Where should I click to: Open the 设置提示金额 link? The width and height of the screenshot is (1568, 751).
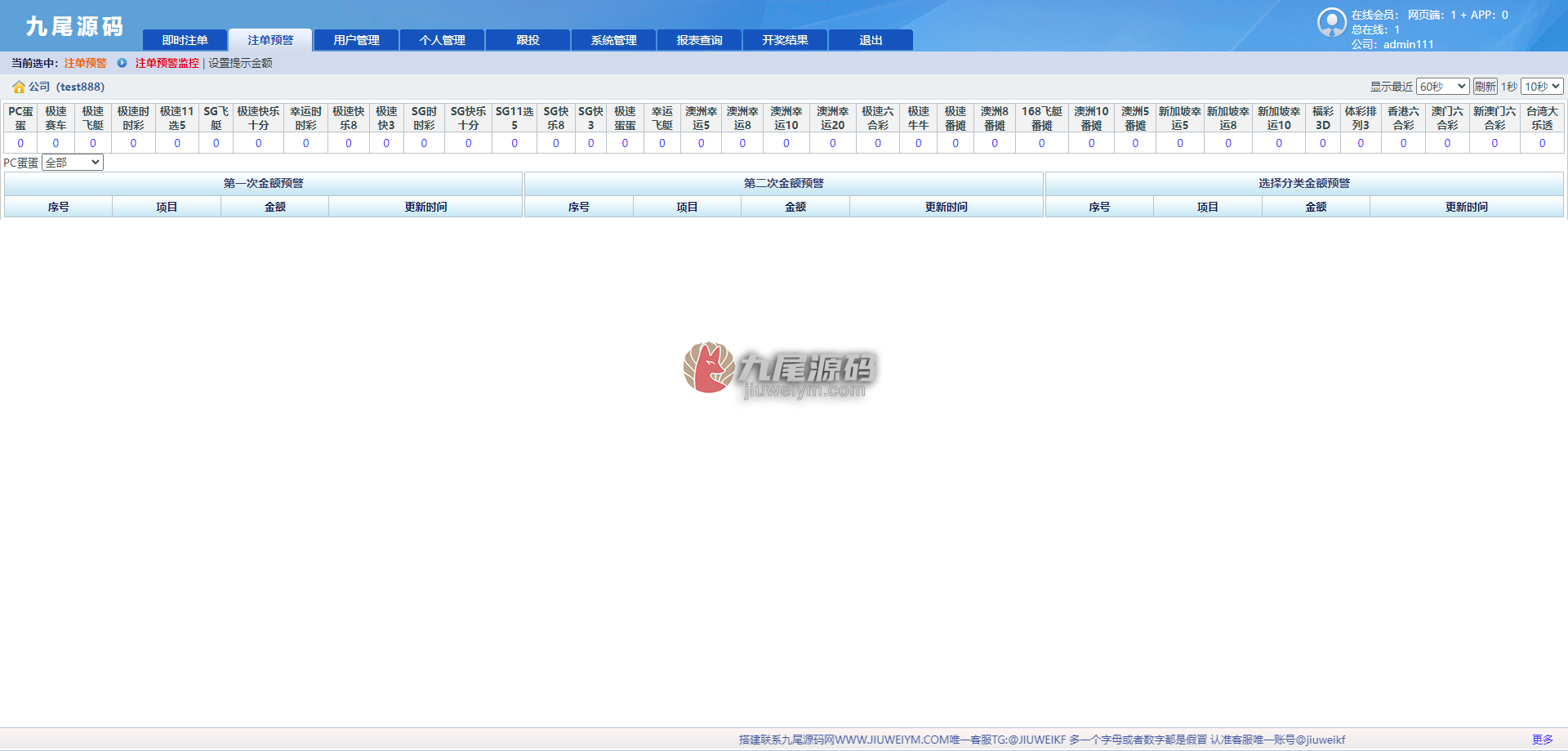pos(240,63)
